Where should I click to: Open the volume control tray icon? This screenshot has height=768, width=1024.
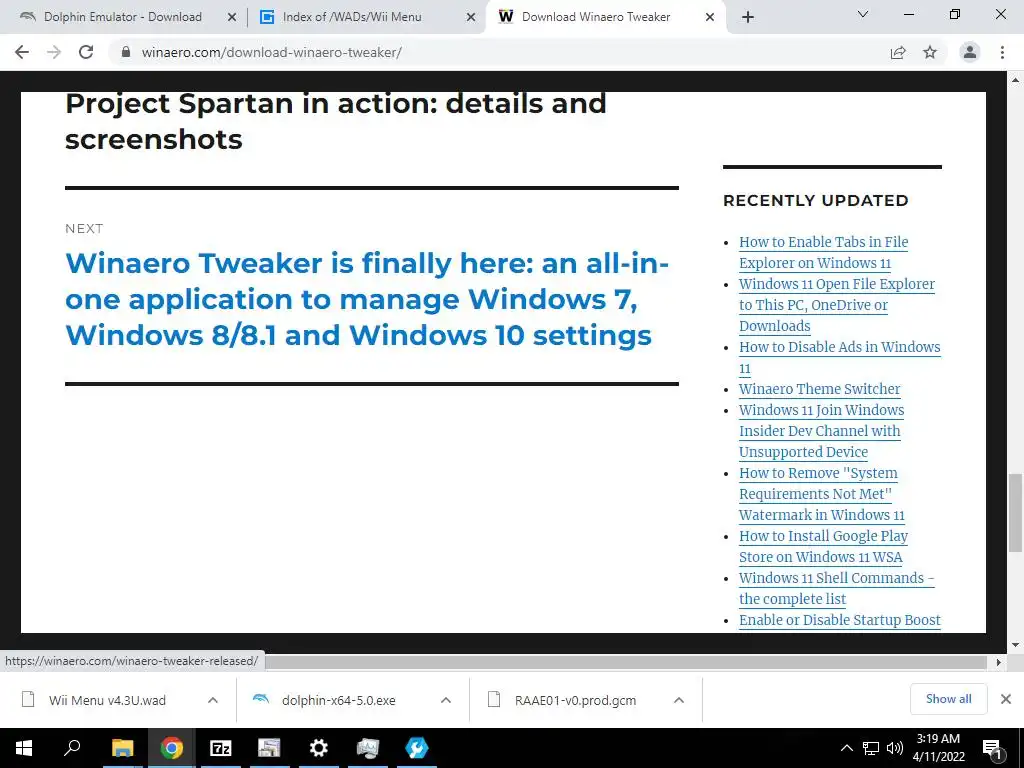tap(895, 748)
